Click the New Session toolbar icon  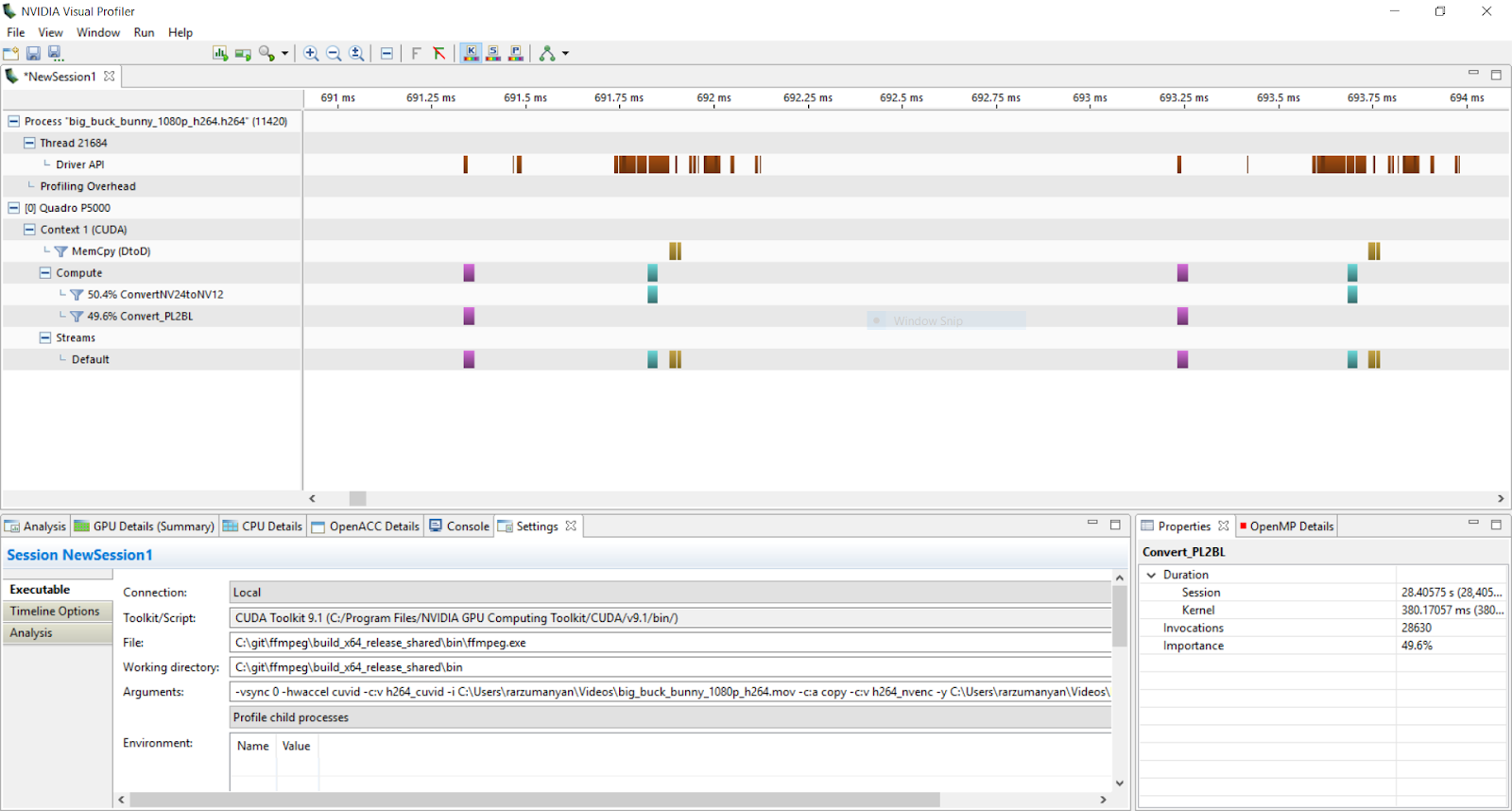tap(11, 54)
